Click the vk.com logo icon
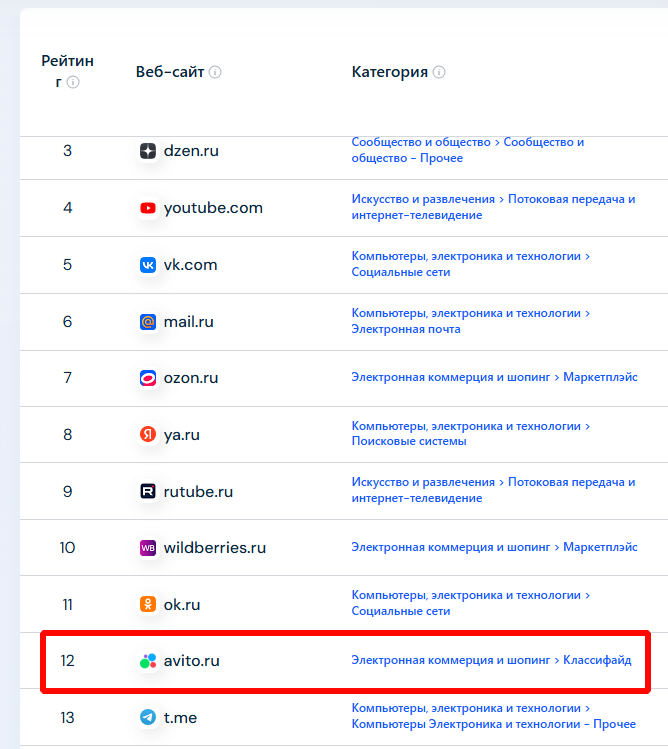Screen dimensions: 668x749 [148, 265]
